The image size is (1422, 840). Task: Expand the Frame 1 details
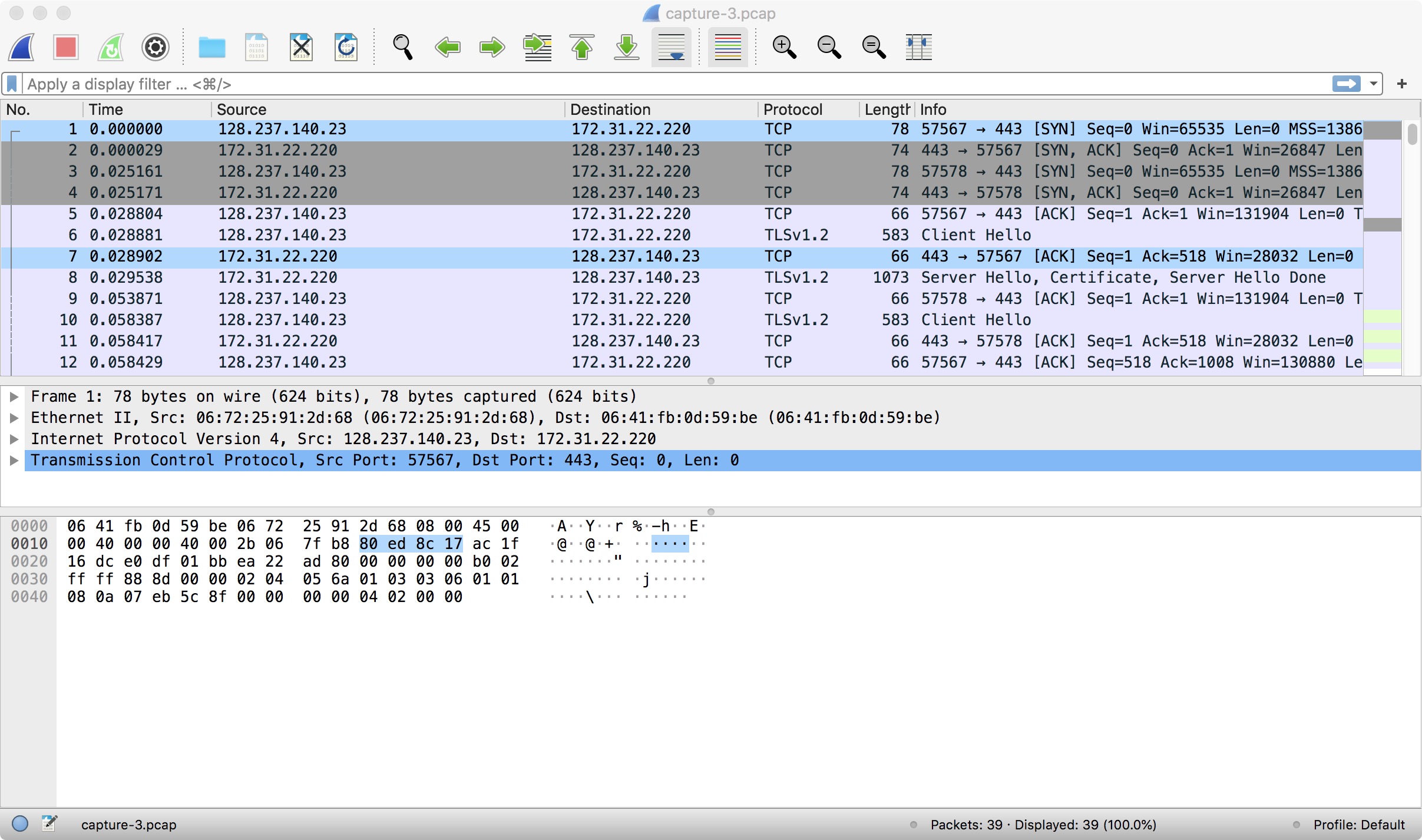click(x=14, y=396)
